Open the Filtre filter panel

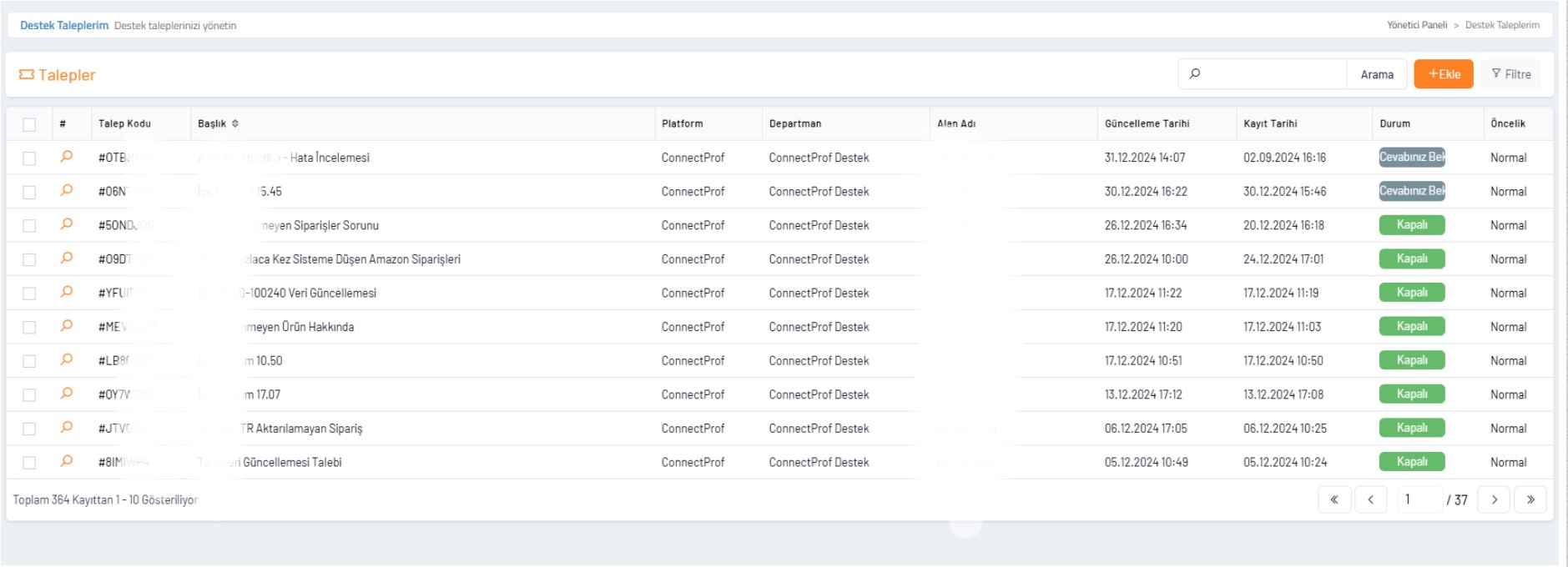tap(1511, 74)
